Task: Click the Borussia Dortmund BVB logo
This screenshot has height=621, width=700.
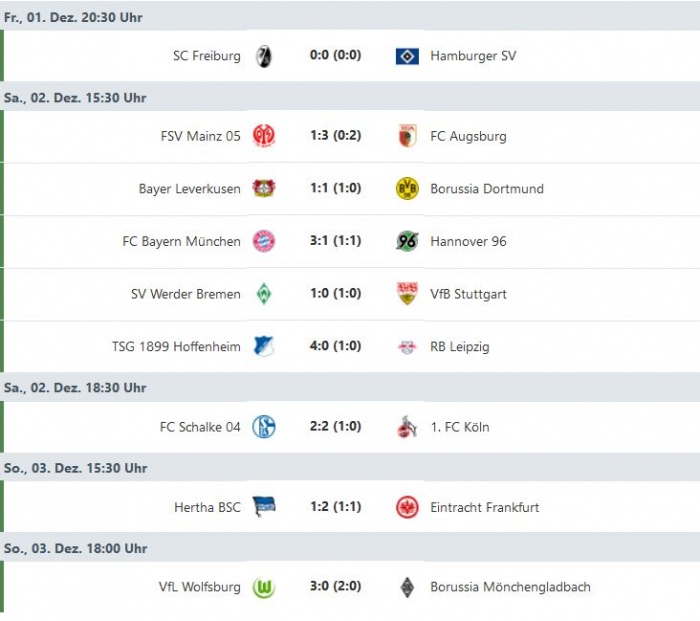Action: point(407,188)
